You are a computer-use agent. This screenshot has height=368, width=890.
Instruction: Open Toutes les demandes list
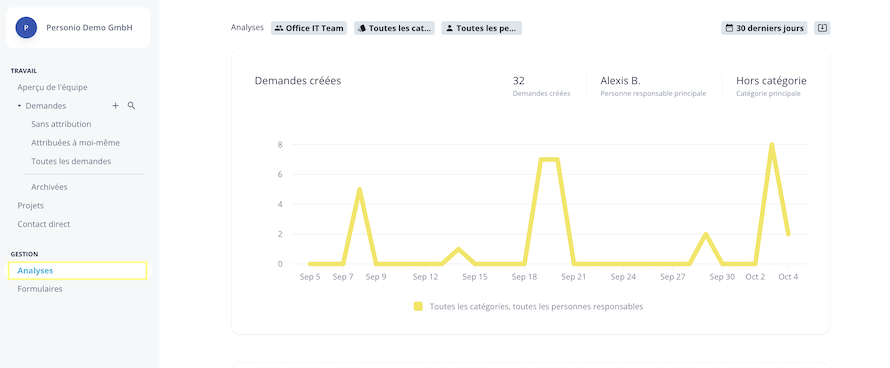[x=71, y=161]
